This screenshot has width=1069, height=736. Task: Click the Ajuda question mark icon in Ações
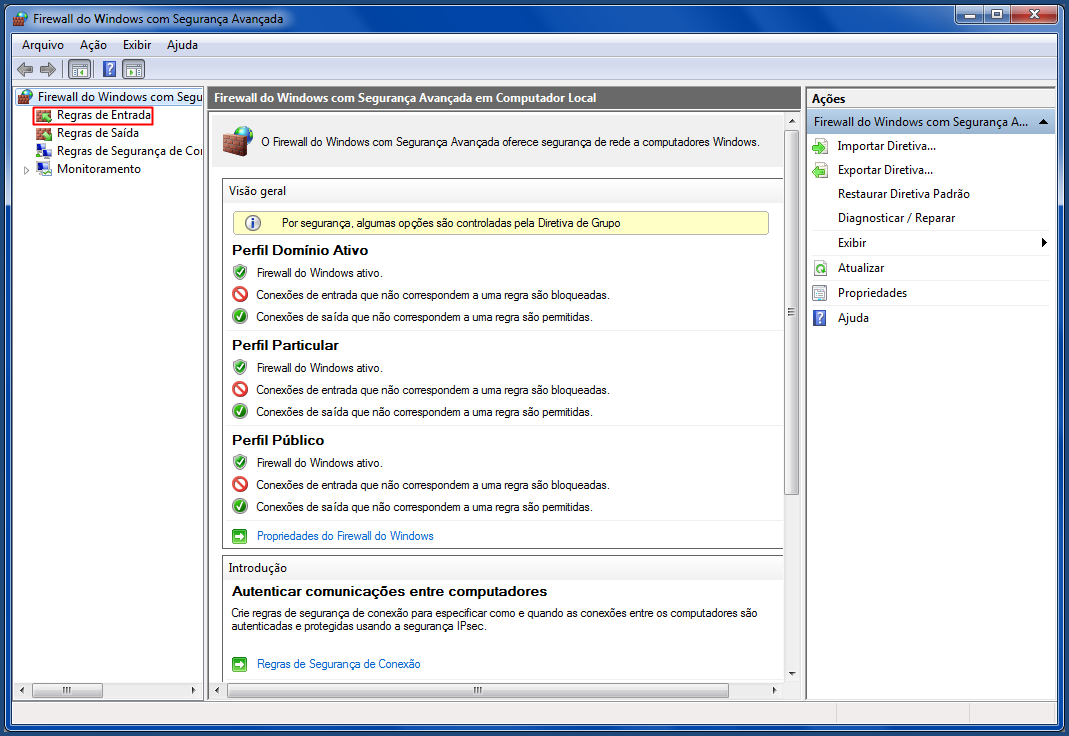click(820, 318)
